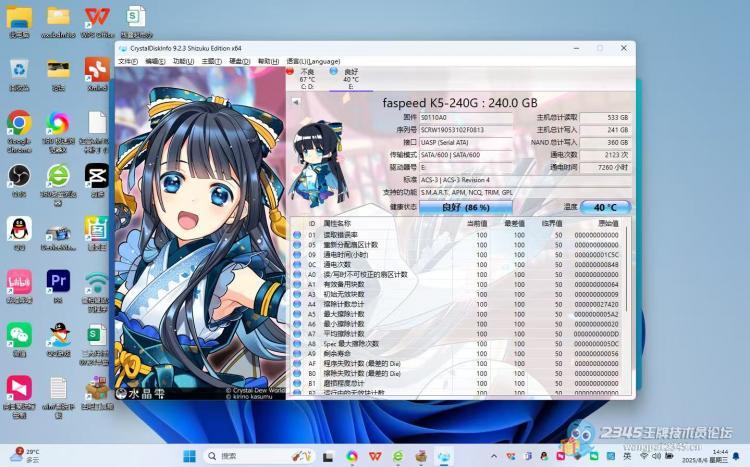Open the Task View taskbar icon

pyautogui.click(x=328, y=456)
